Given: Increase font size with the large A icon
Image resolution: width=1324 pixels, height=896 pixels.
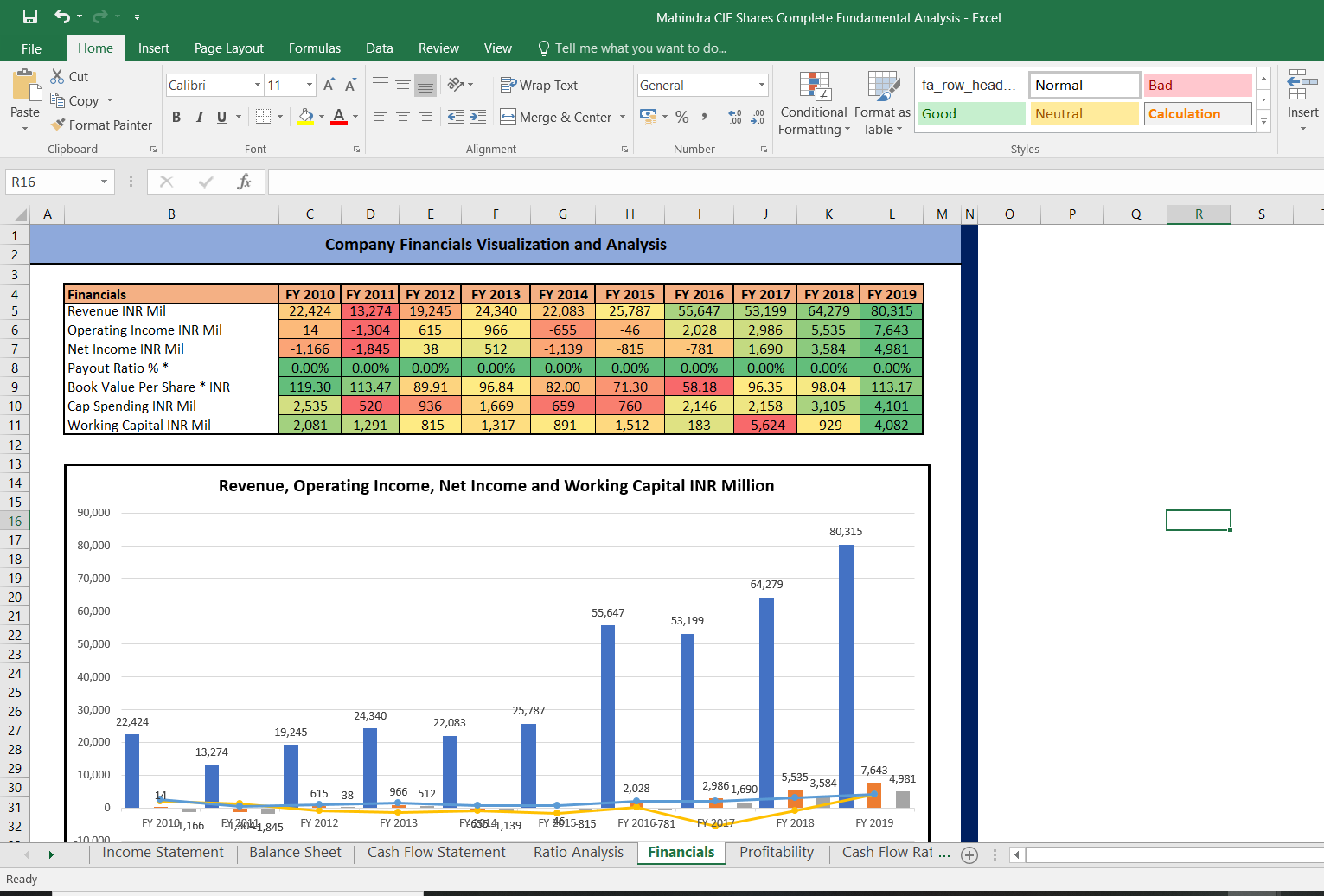Looking at the screenshot, I should pyautogui.click(x=329, y=85).
